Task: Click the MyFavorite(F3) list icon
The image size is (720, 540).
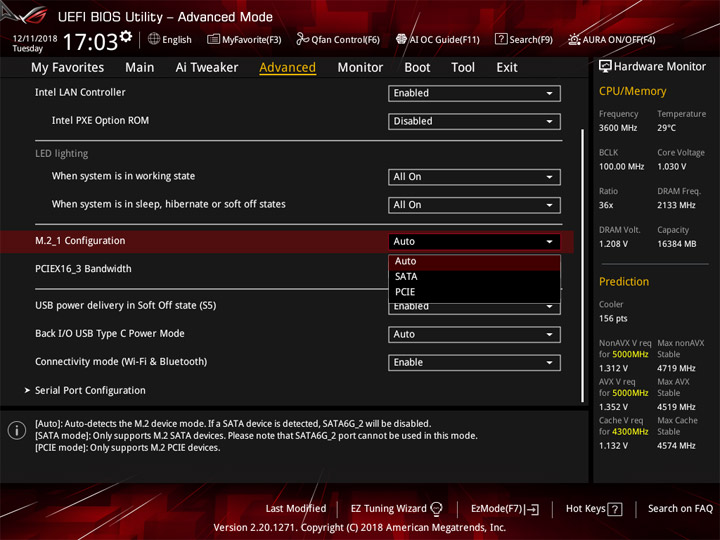Action: pyautogui.click(x=213, y=39)
